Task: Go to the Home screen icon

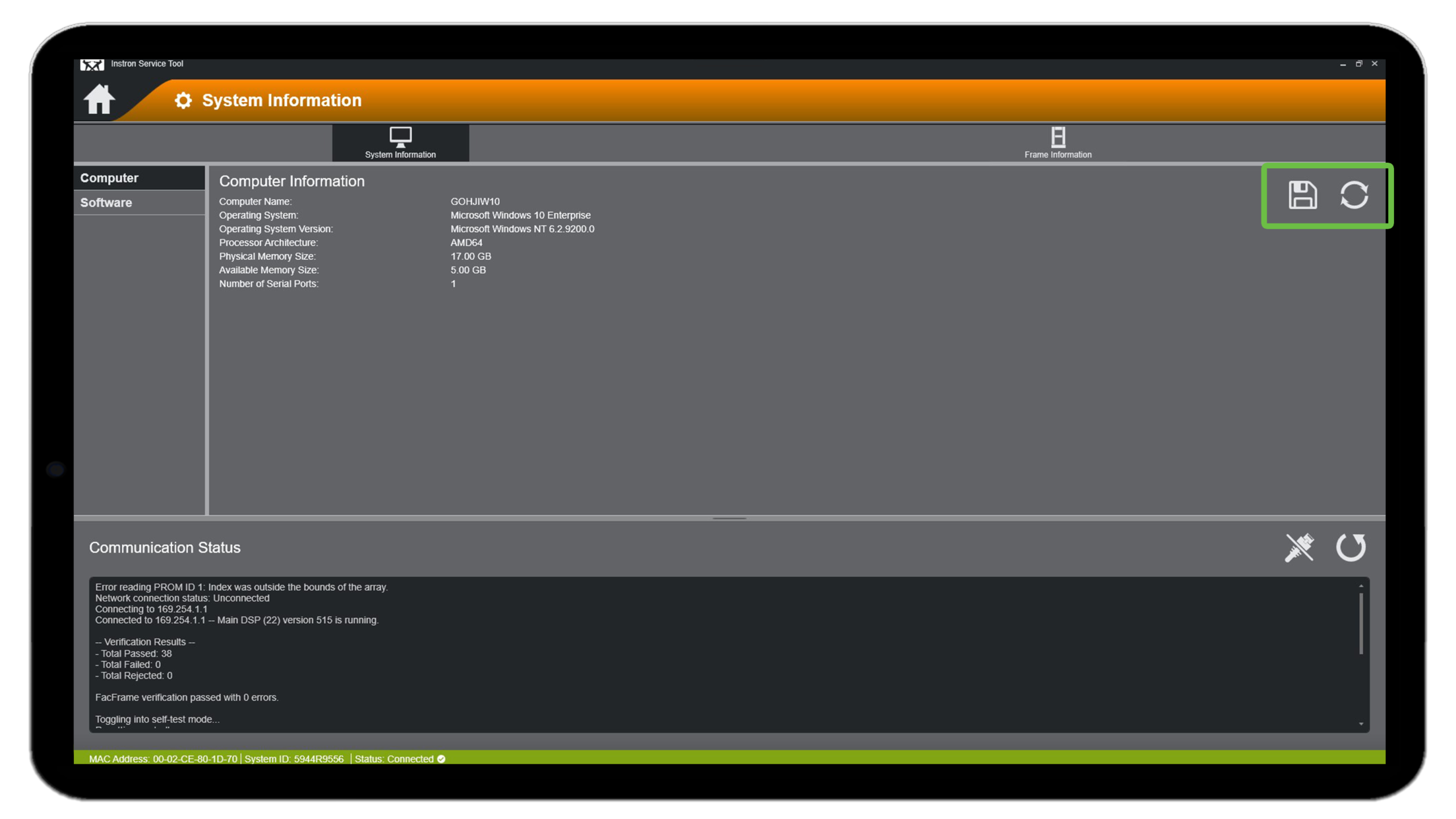Action: pyautogui.click(x=100, y=100)
